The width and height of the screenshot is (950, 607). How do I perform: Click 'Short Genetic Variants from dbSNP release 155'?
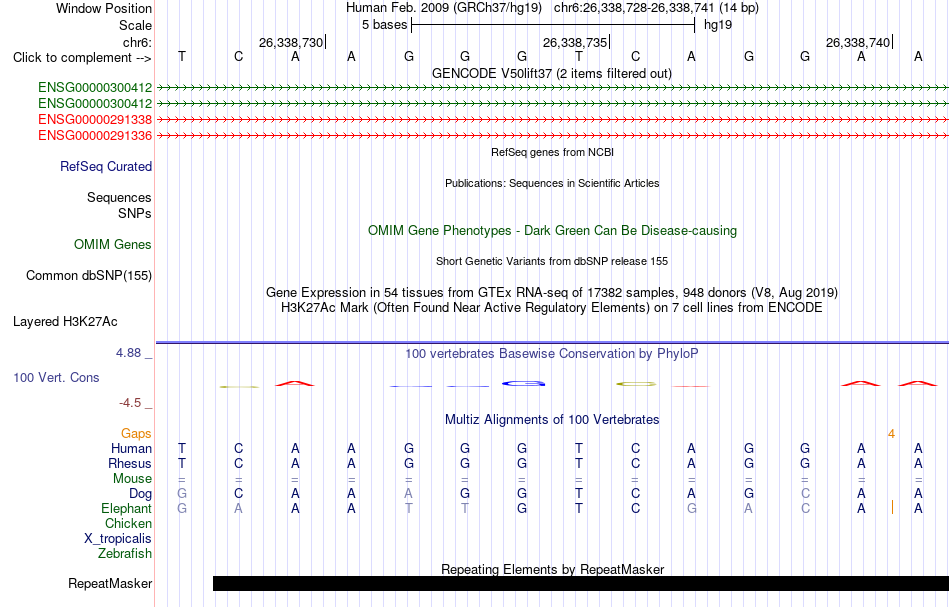(x=552, y=261)
